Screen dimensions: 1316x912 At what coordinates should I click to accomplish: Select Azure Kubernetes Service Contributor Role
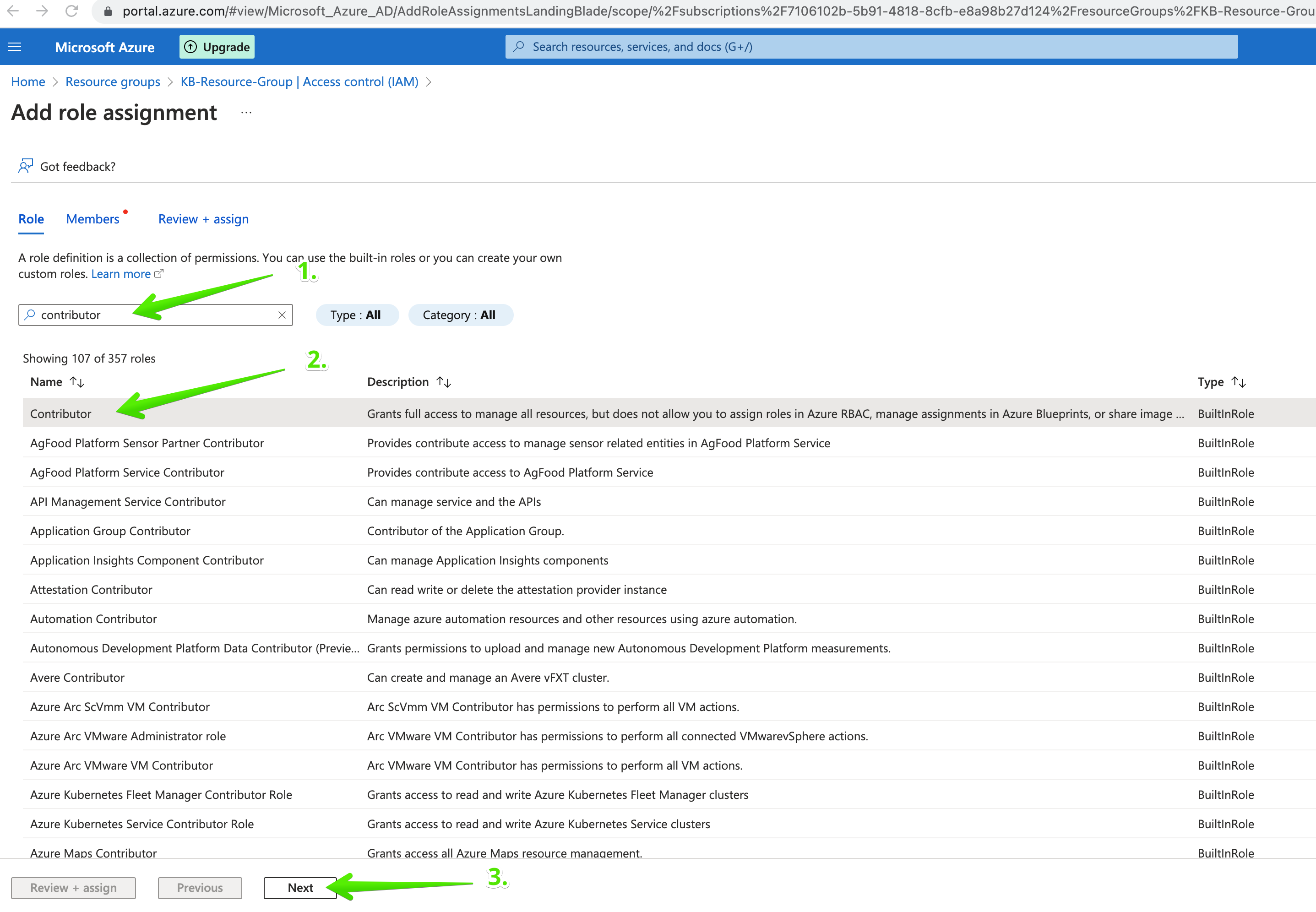pos(669,824)
